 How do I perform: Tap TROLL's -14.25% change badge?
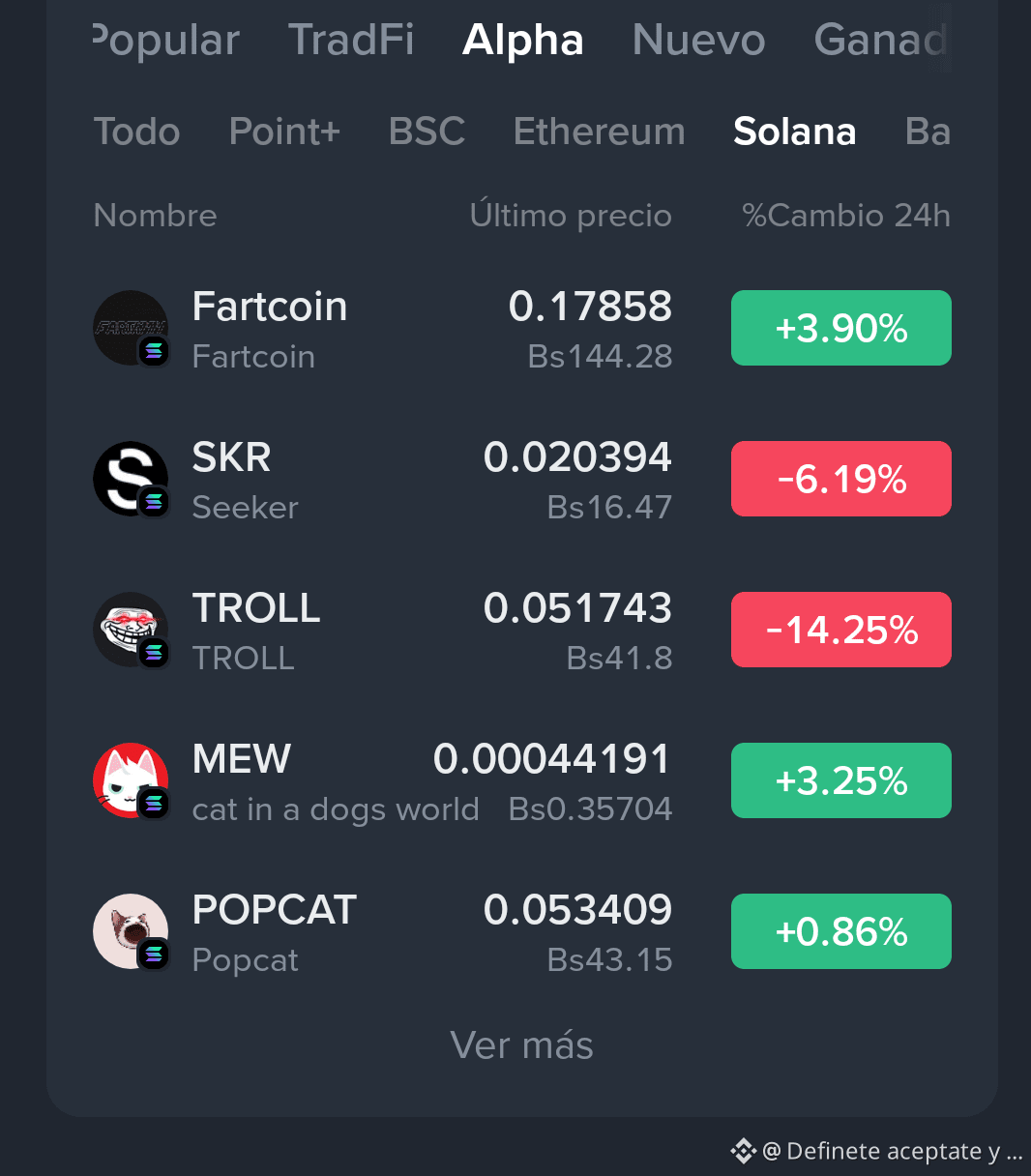coord(841,630)
